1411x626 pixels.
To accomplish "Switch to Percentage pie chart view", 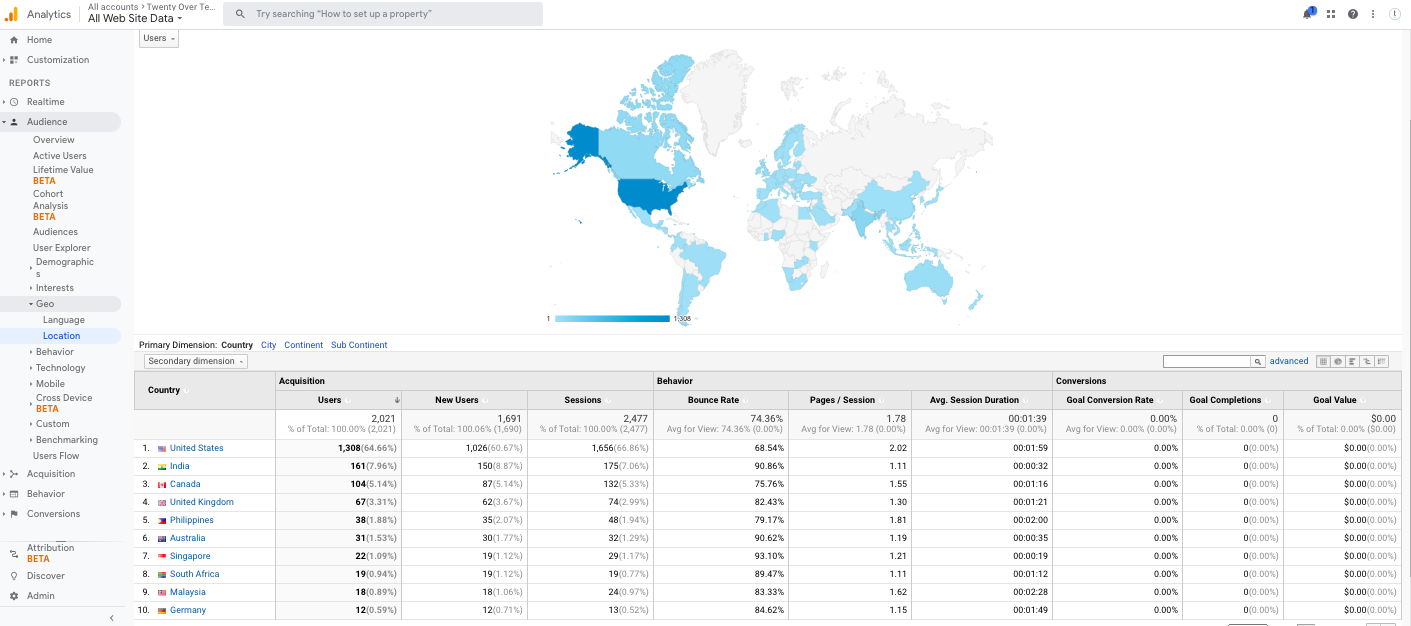I will click(1338, 361).
